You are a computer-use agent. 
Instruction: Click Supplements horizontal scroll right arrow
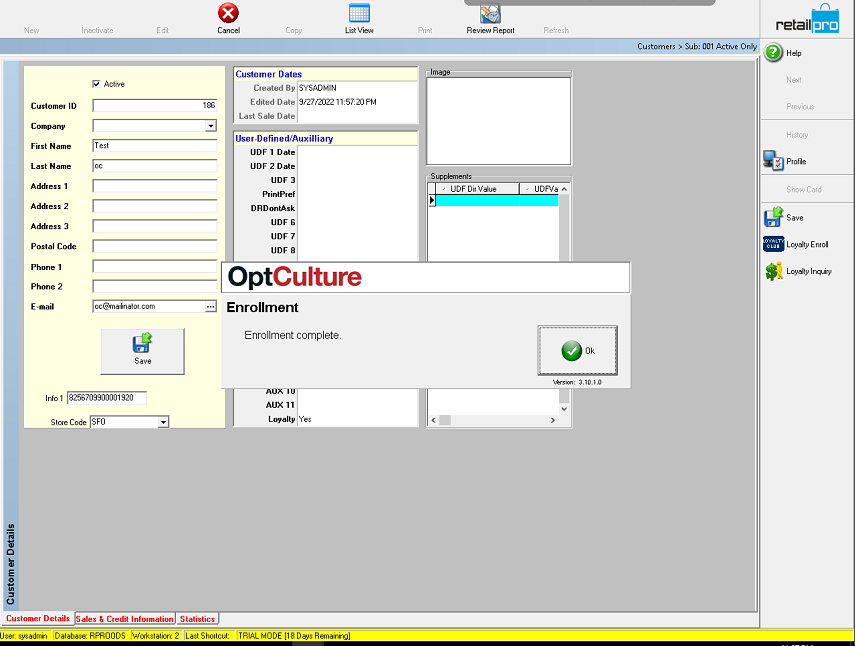[553, 420]
